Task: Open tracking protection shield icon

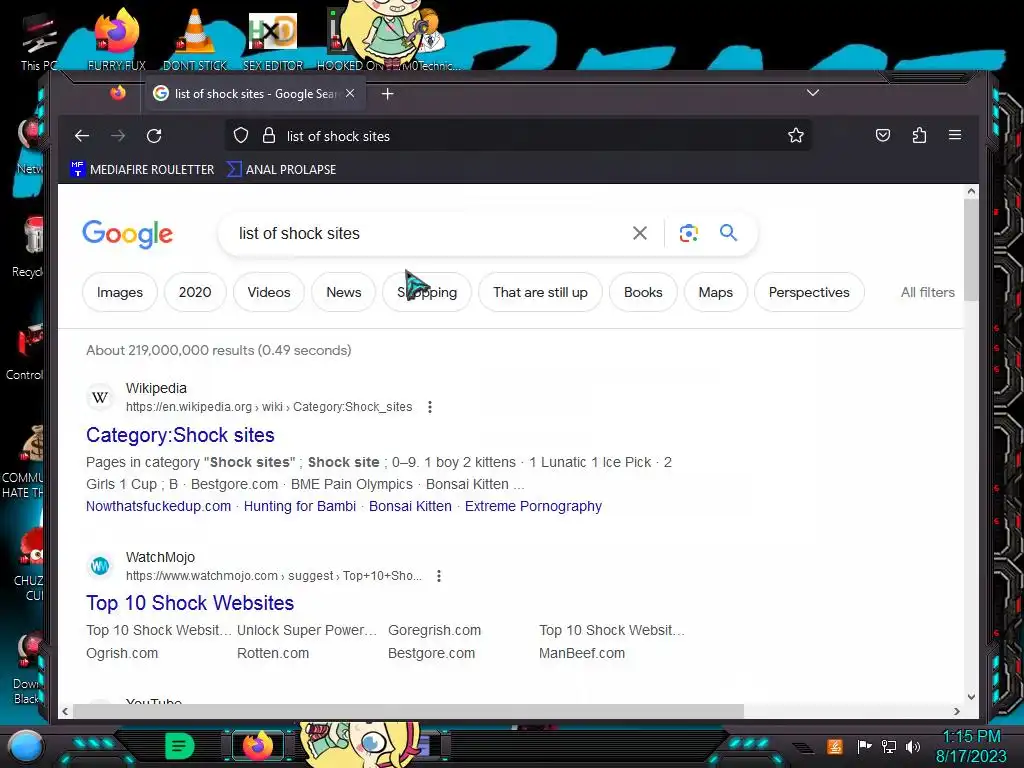Action: tap(241, 136)
